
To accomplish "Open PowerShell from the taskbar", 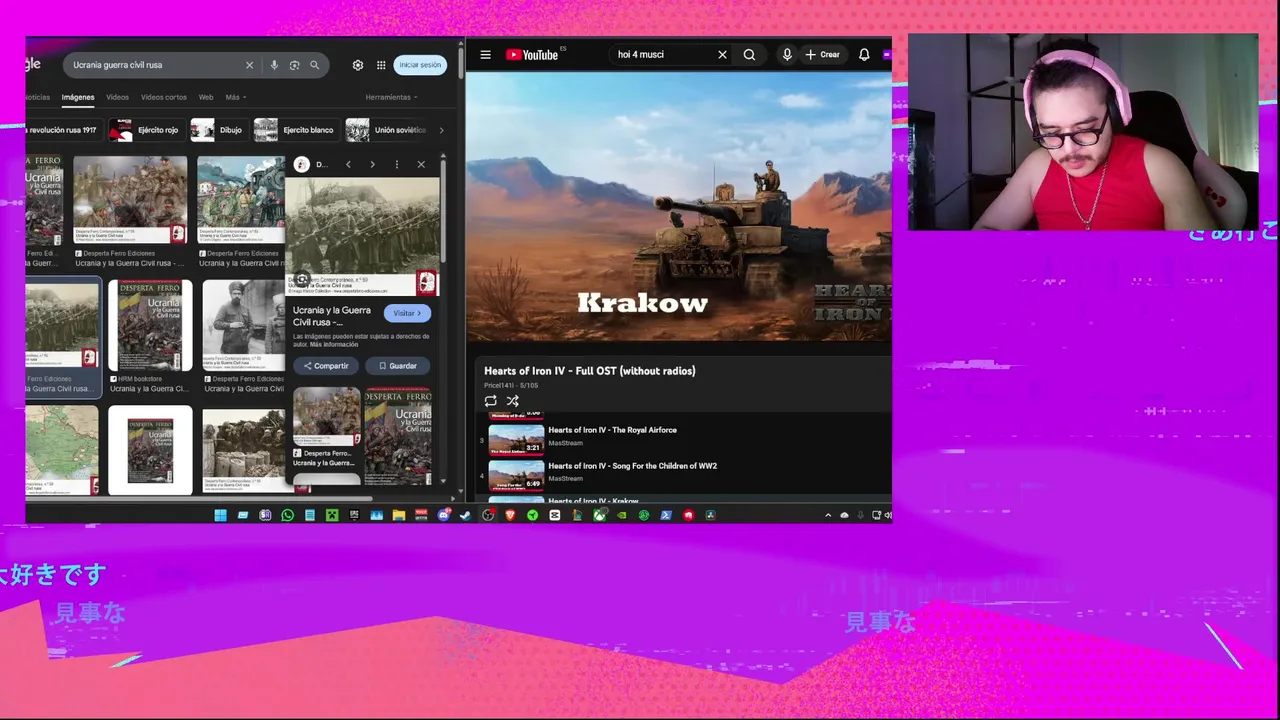I will click(x=666, y=515).
